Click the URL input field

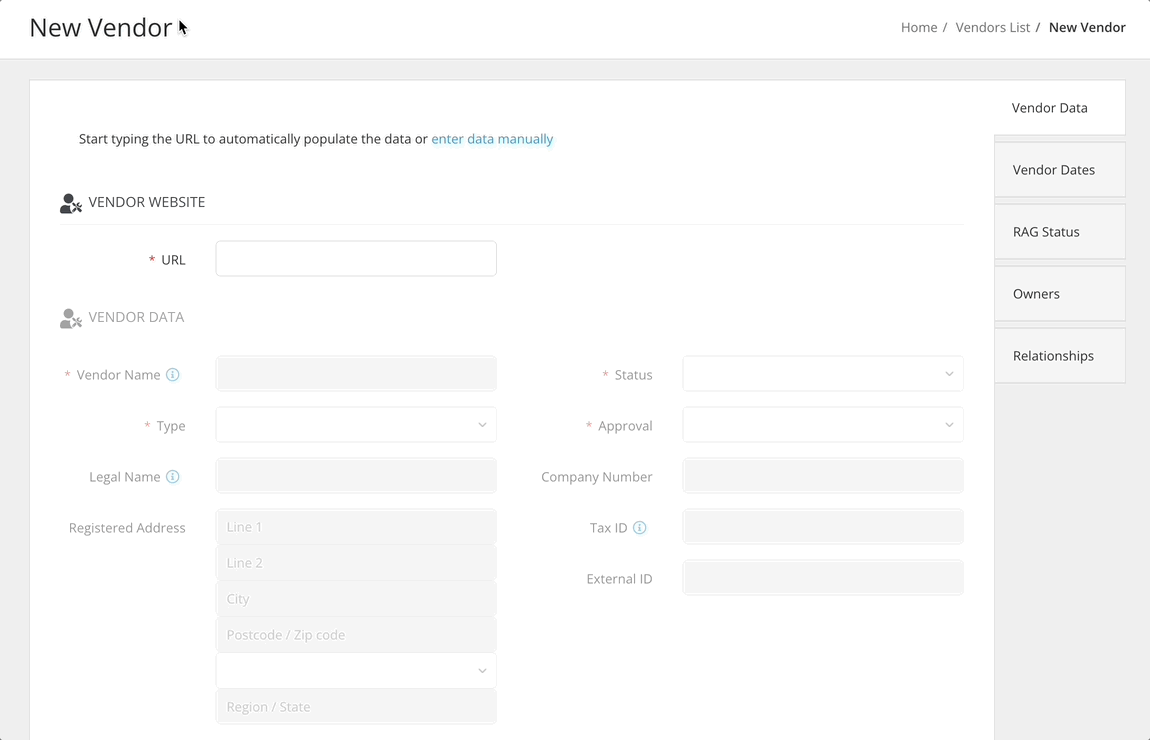[x=355, y=258]
